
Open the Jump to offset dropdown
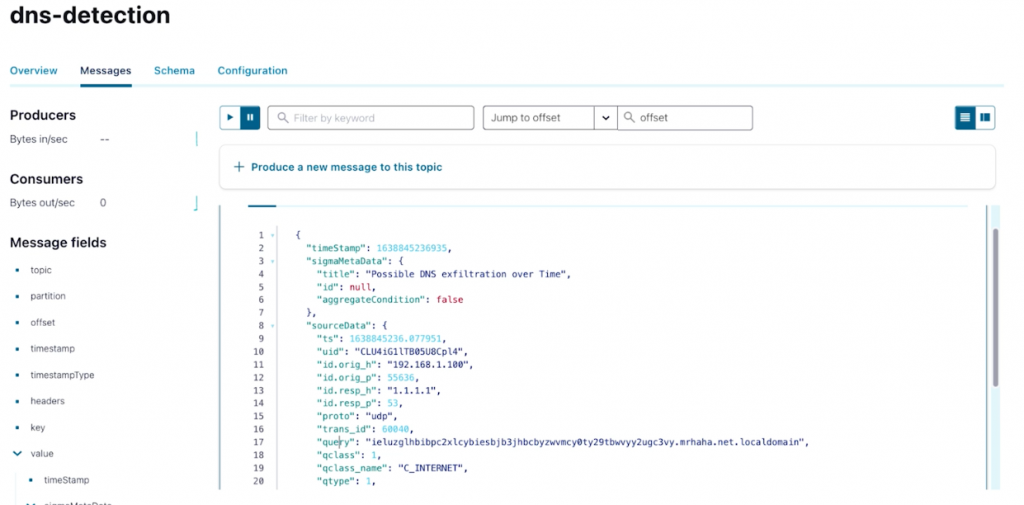coord(605,118)
